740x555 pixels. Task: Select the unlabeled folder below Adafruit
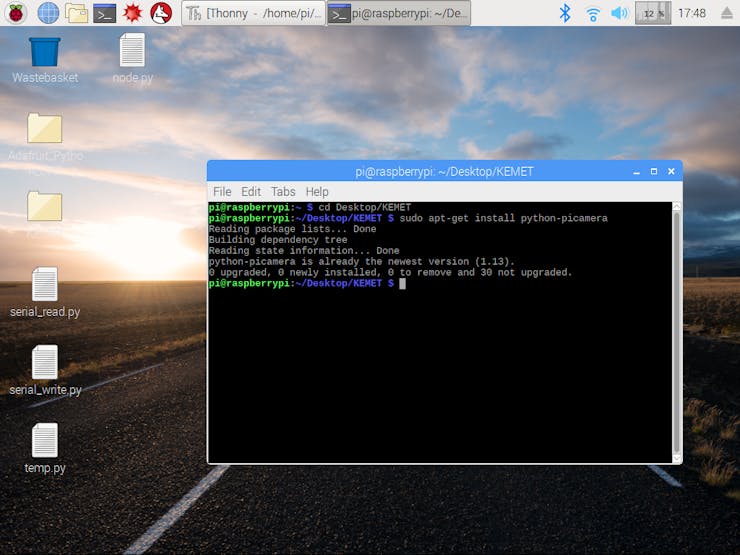pos(45,206)
